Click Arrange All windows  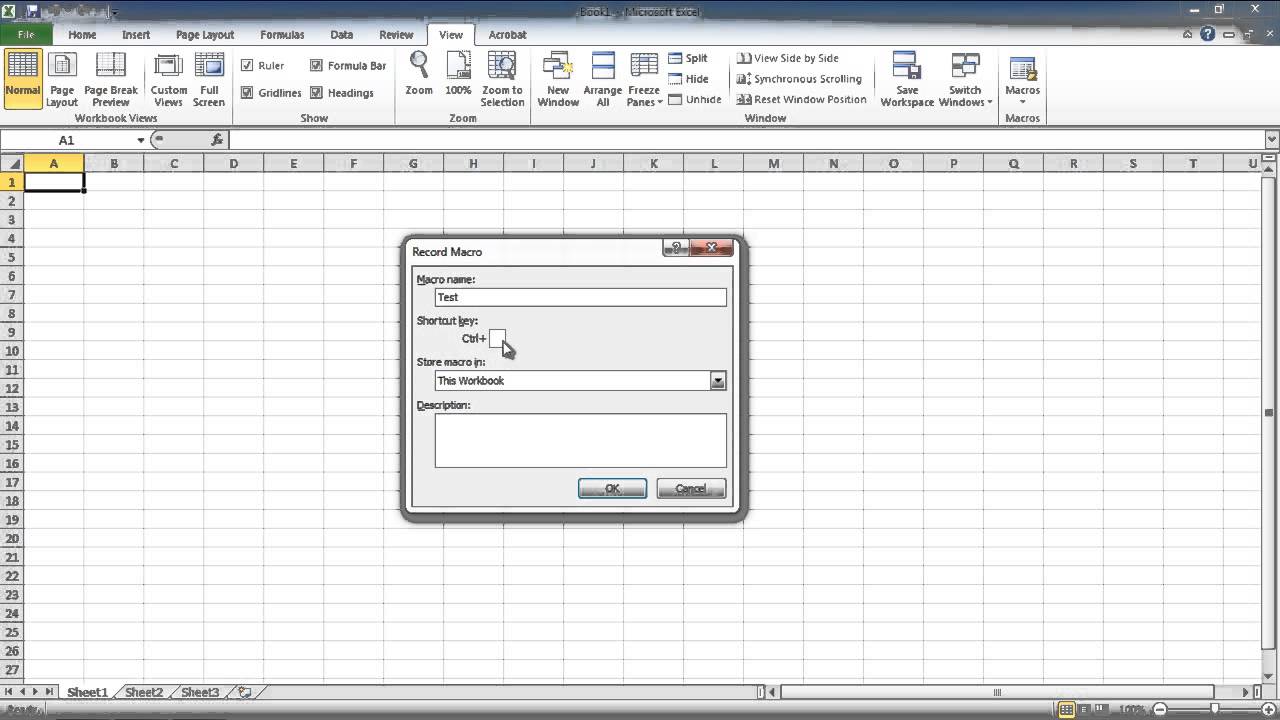coord(603,79)
